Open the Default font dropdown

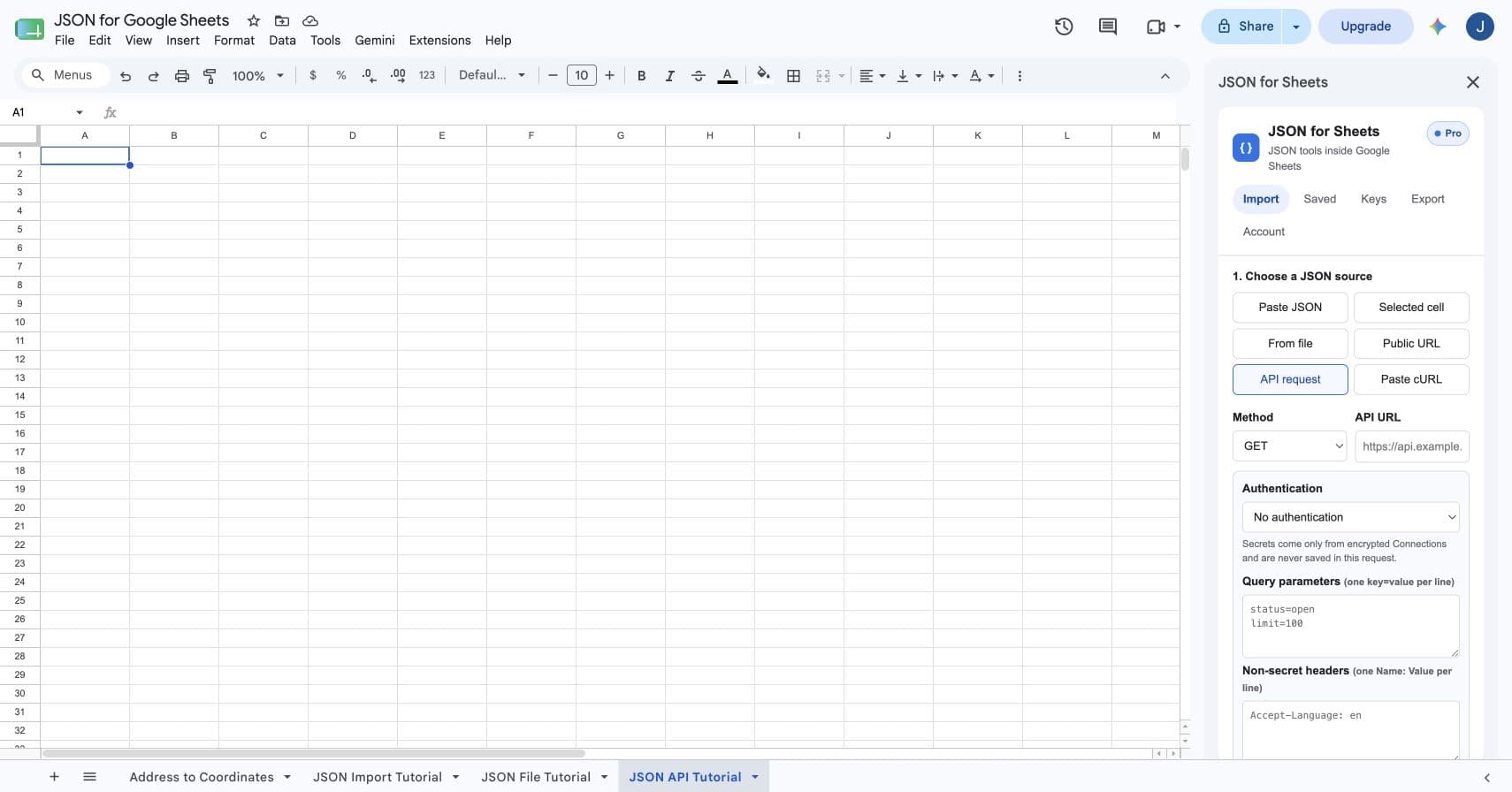[492, 75]
